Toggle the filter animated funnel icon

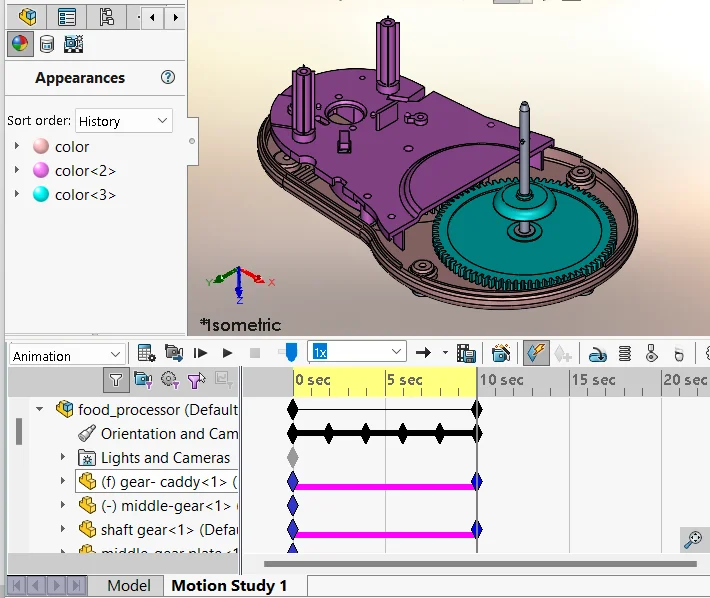click(x=142, y=380)
